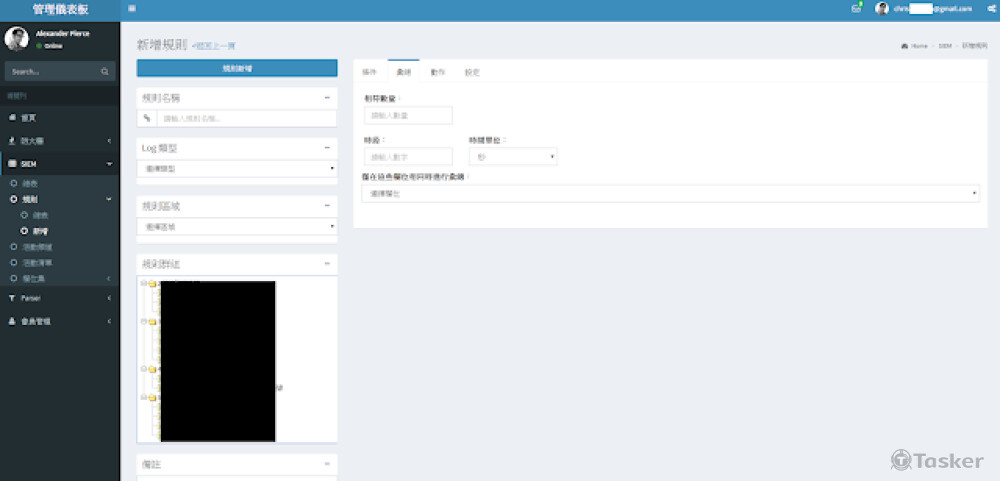The height and width of the screenshot is (481, 1000).
Task: Collapse the 規則 submenu chevron in sidebar
Action: click(109, 199)
